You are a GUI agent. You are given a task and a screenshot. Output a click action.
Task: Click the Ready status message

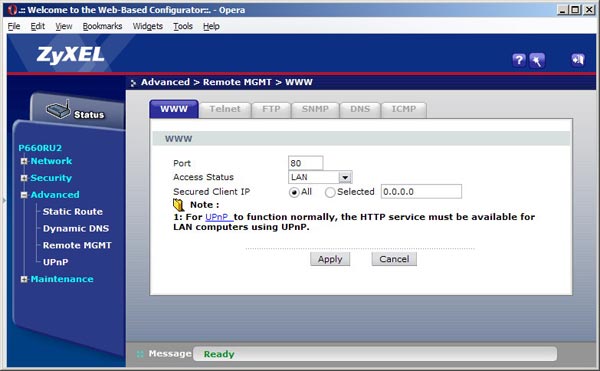pos(219,354)
